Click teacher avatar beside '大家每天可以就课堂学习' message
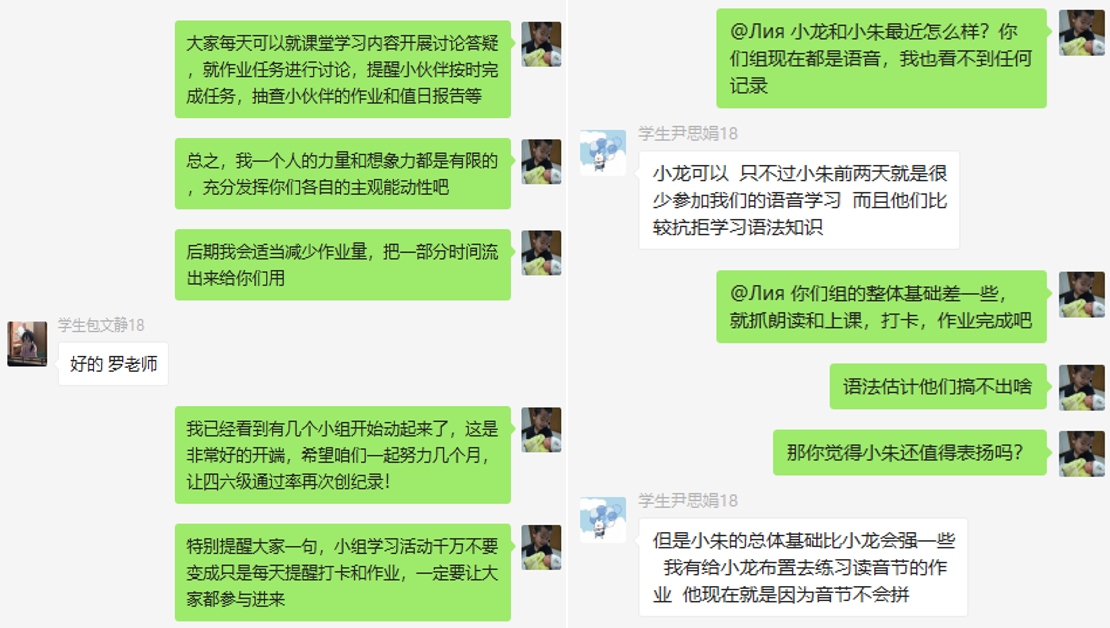1110x628 pixels. coord(542,44)
